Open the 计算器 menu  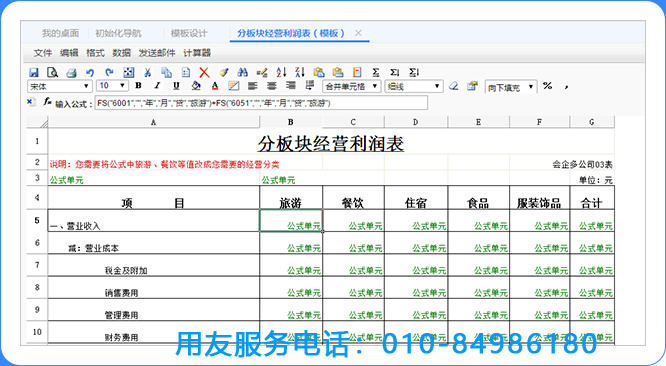tap(197, 53)
